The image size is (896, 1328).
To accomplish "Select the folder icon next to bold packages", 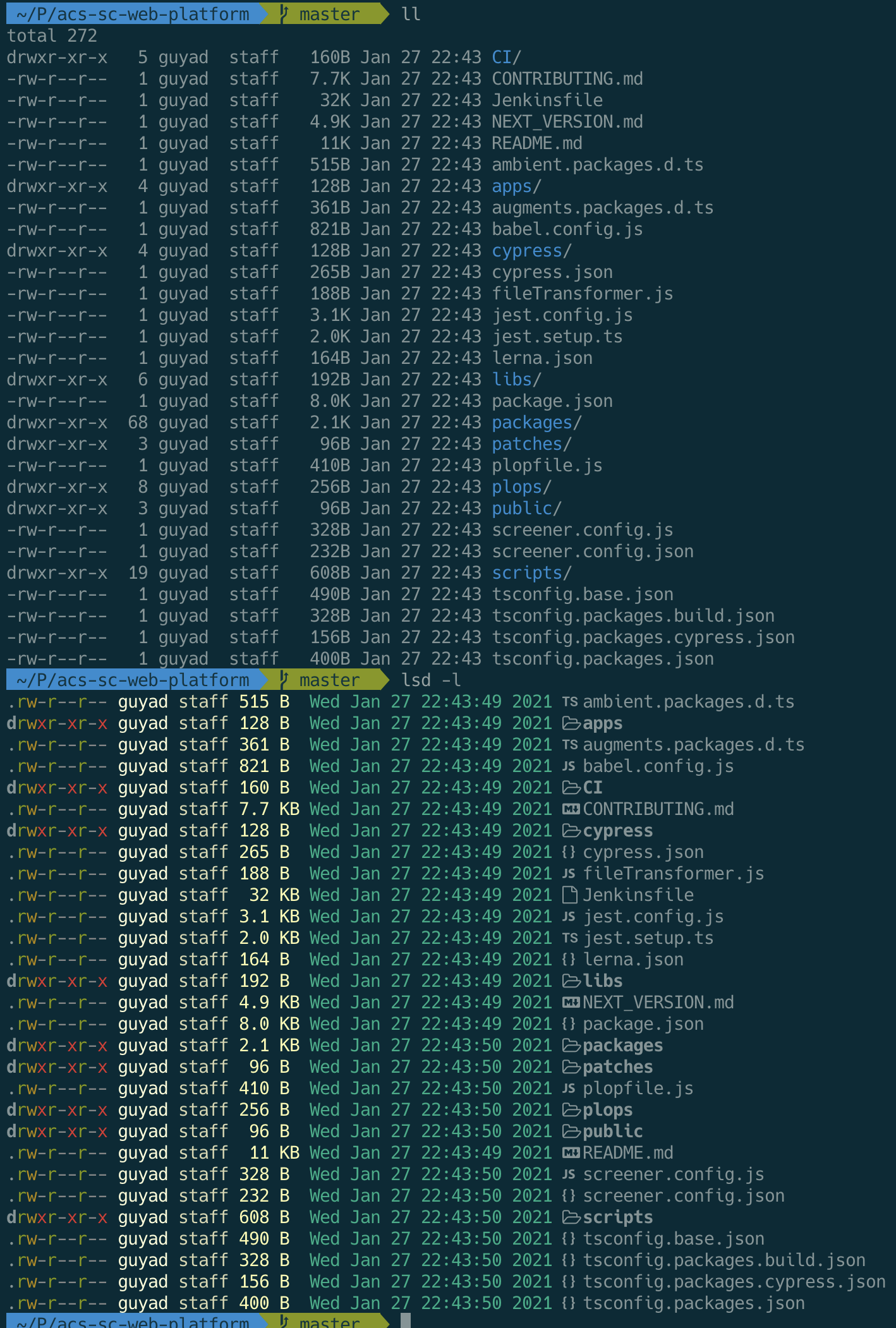I will pyautogui.click(x=571, y=1046).
